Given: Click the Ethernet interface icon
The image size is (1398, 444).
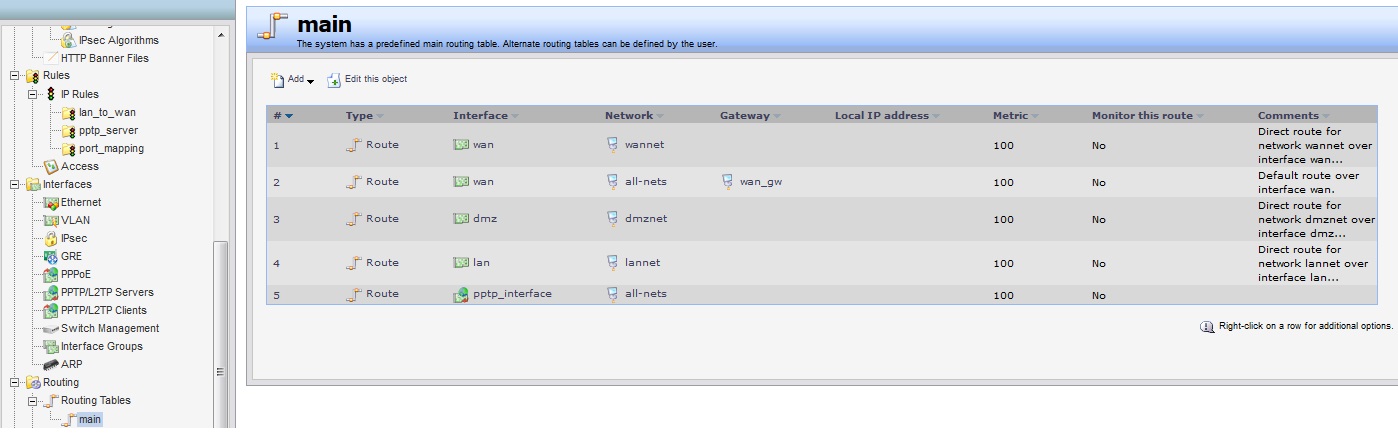Looking at the screenshot, I should [51, 202].
